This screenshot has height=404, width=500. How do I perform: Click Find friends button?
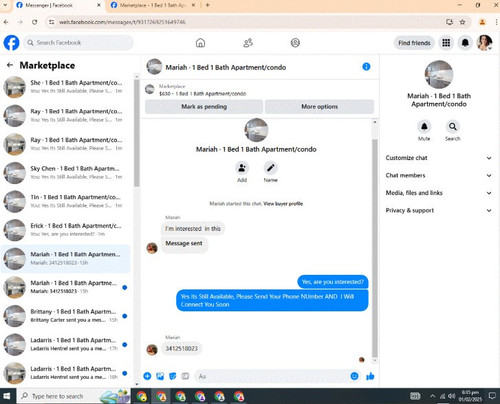click(x=414, y=43)
